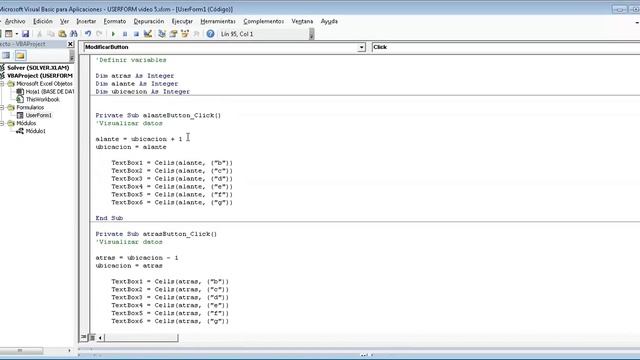Click the Redo arrow icon
Image resolution: width=640 pixels, height=360 pixels.
point(99,34)
